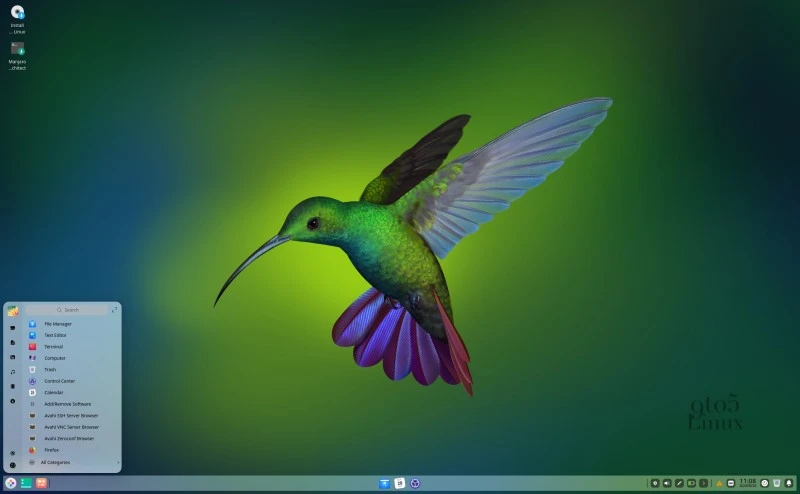
Task: Open Music shortcut in launcher sidebar
Action: (x=13, y=372)
